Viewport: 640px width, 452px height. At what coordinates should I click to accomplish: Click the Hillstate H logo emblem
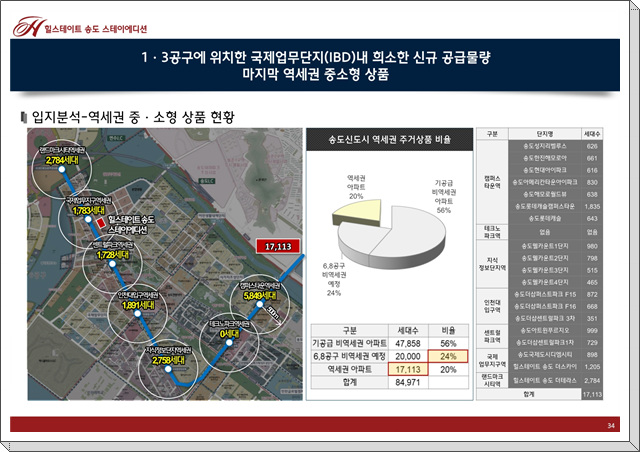pyautogui.click(x=27, y=27)
